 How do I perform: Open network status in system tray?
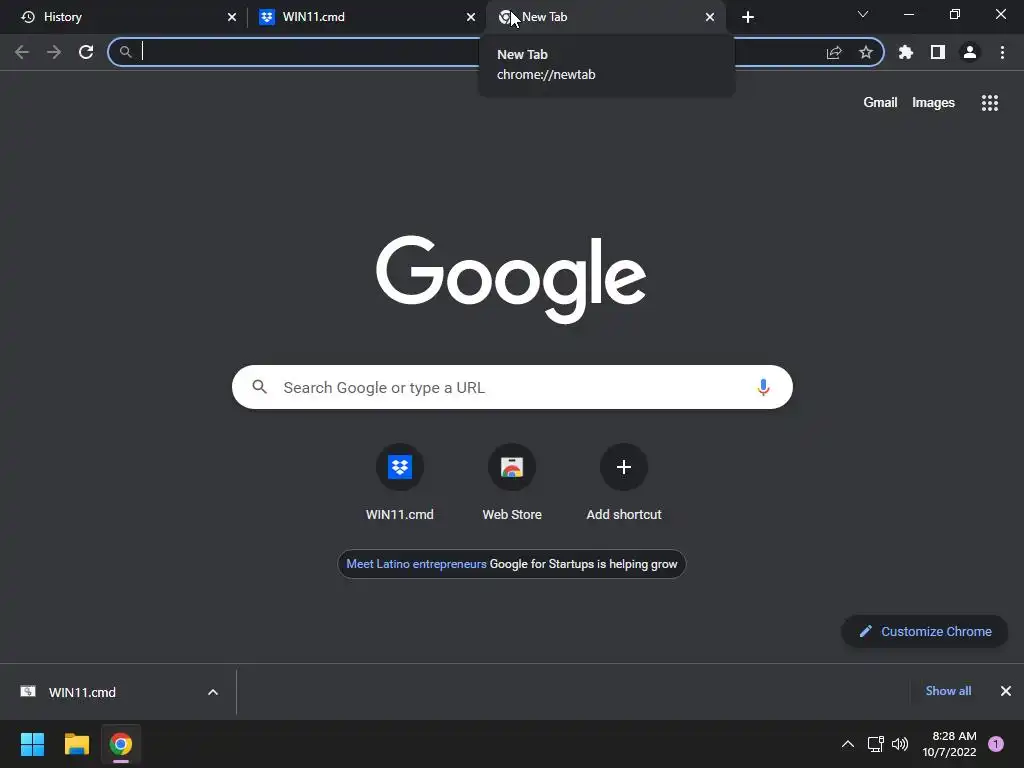[875, 744]
